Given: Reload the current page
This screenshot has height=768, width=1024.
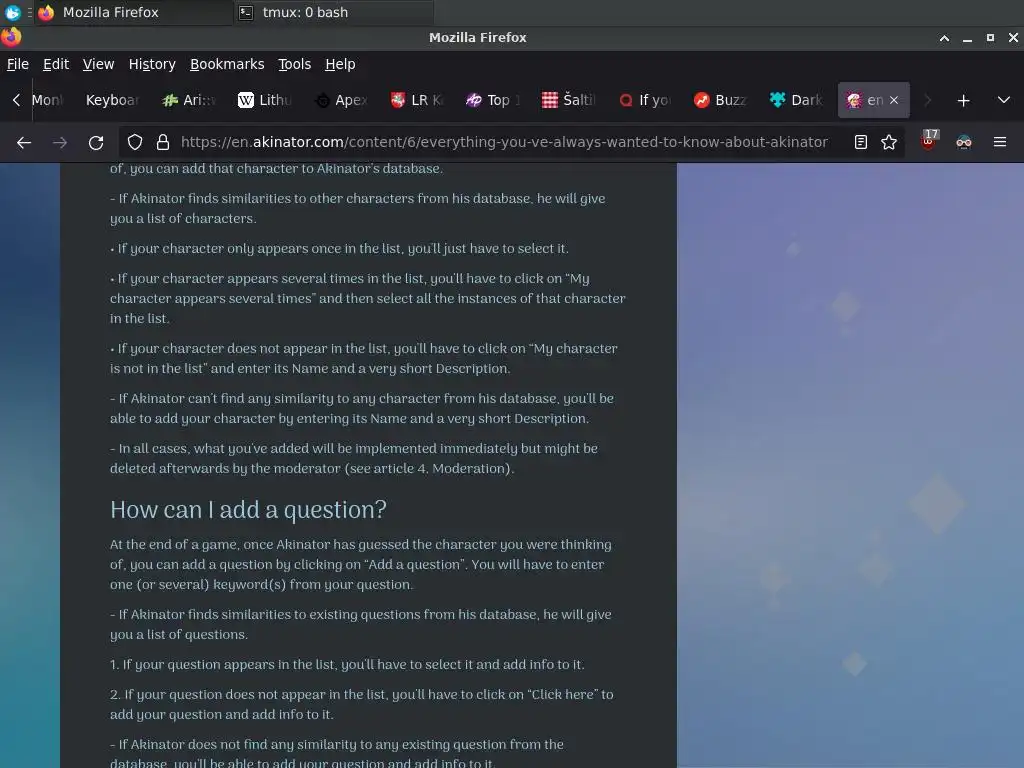Looking at the screenshot, I should (x=96, y=142).
